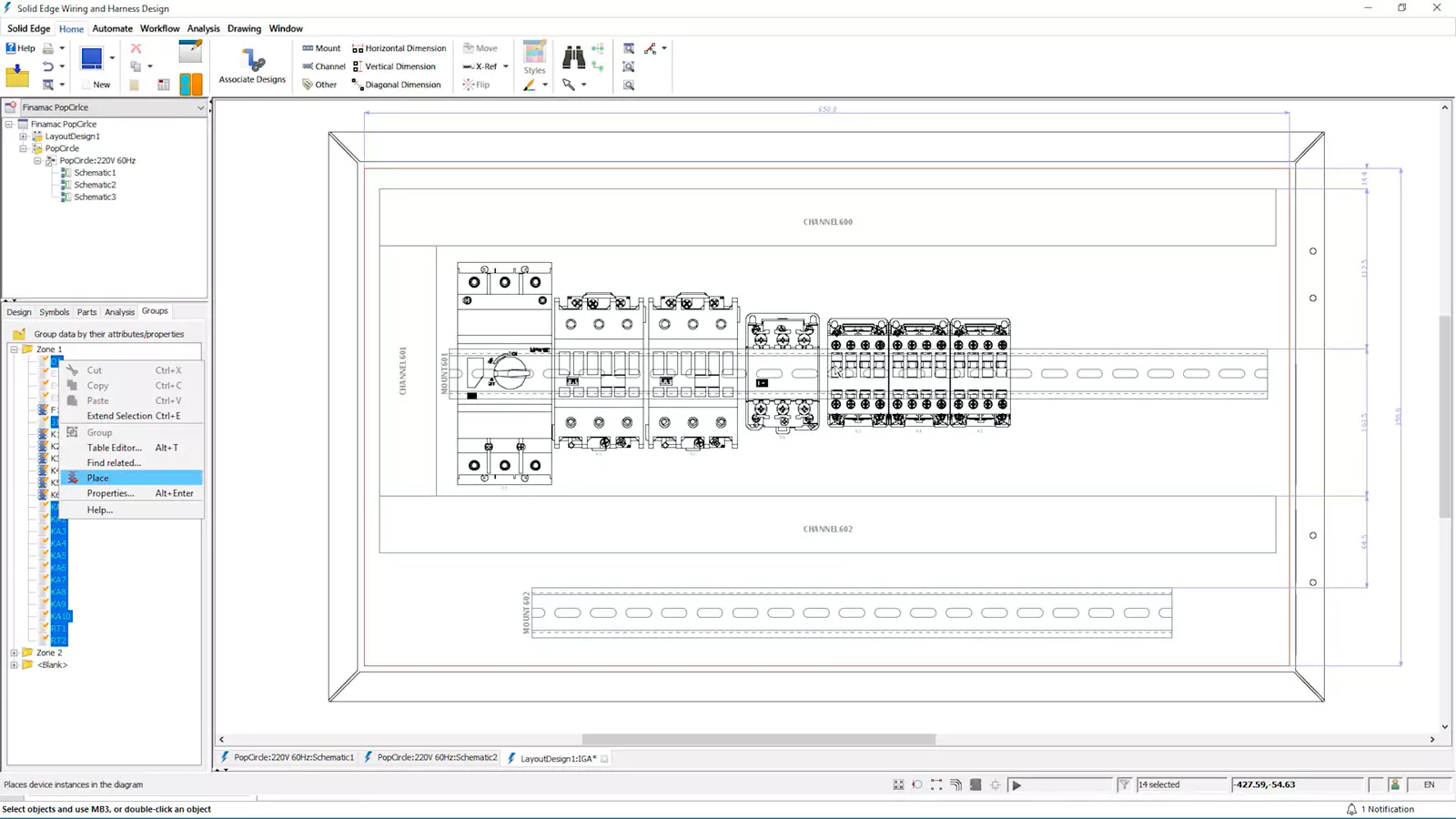Choose Properties... from the context menu
This screenshot has height=819, width=1456.
click(131, 493)
